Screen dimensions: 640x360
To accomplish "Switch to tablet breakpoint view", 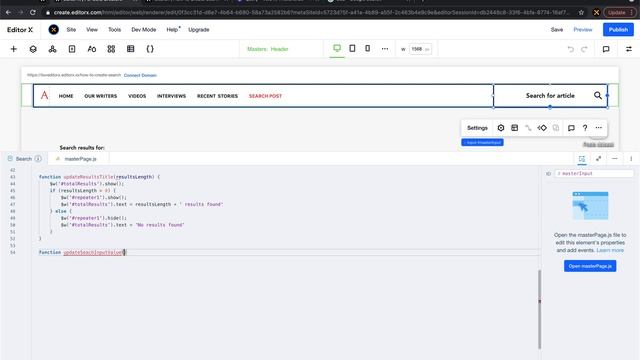I will coord(352,49).
